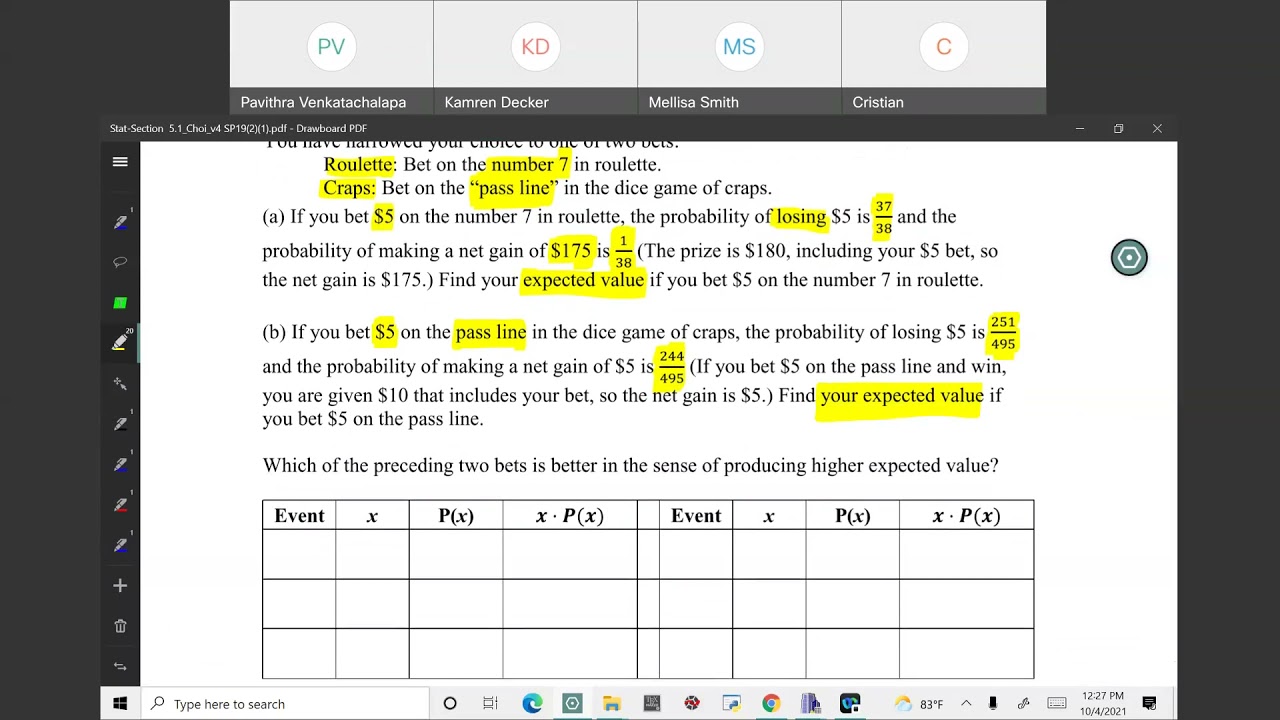Open Windows Ink Workspace pen icon
Screen dimensions: 1280x720
tap(1024, 704)
